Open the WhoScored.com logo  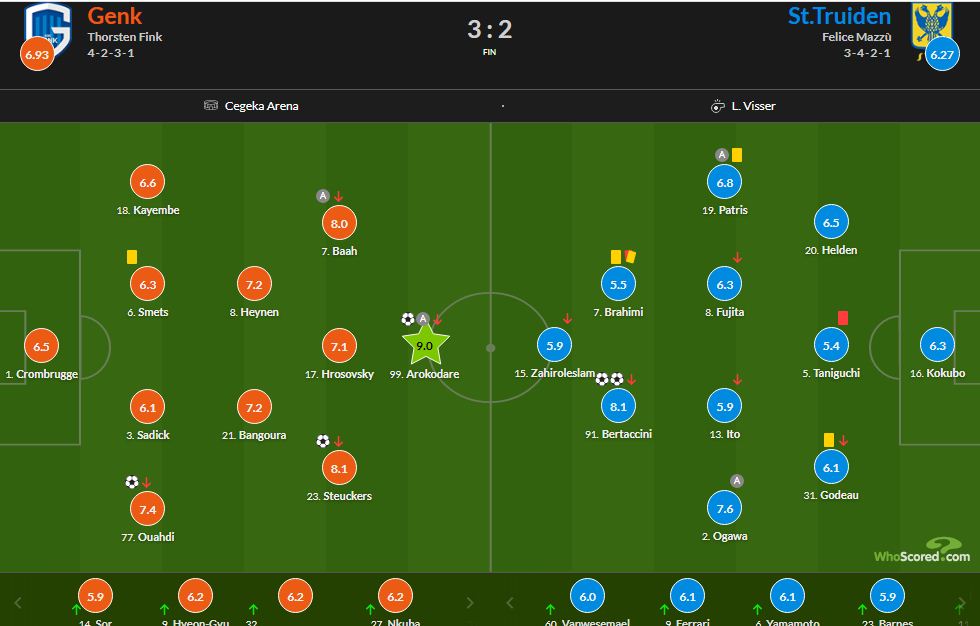920,551
